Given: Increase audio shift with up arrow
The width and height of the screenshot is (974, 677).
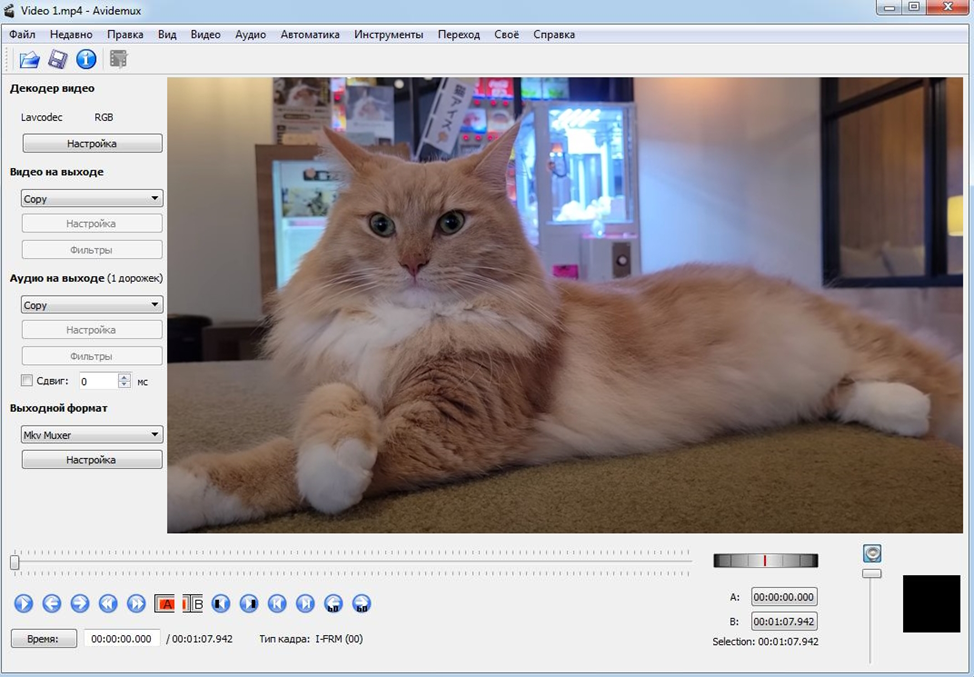Looking at the screenshot, I should point(125,377).
